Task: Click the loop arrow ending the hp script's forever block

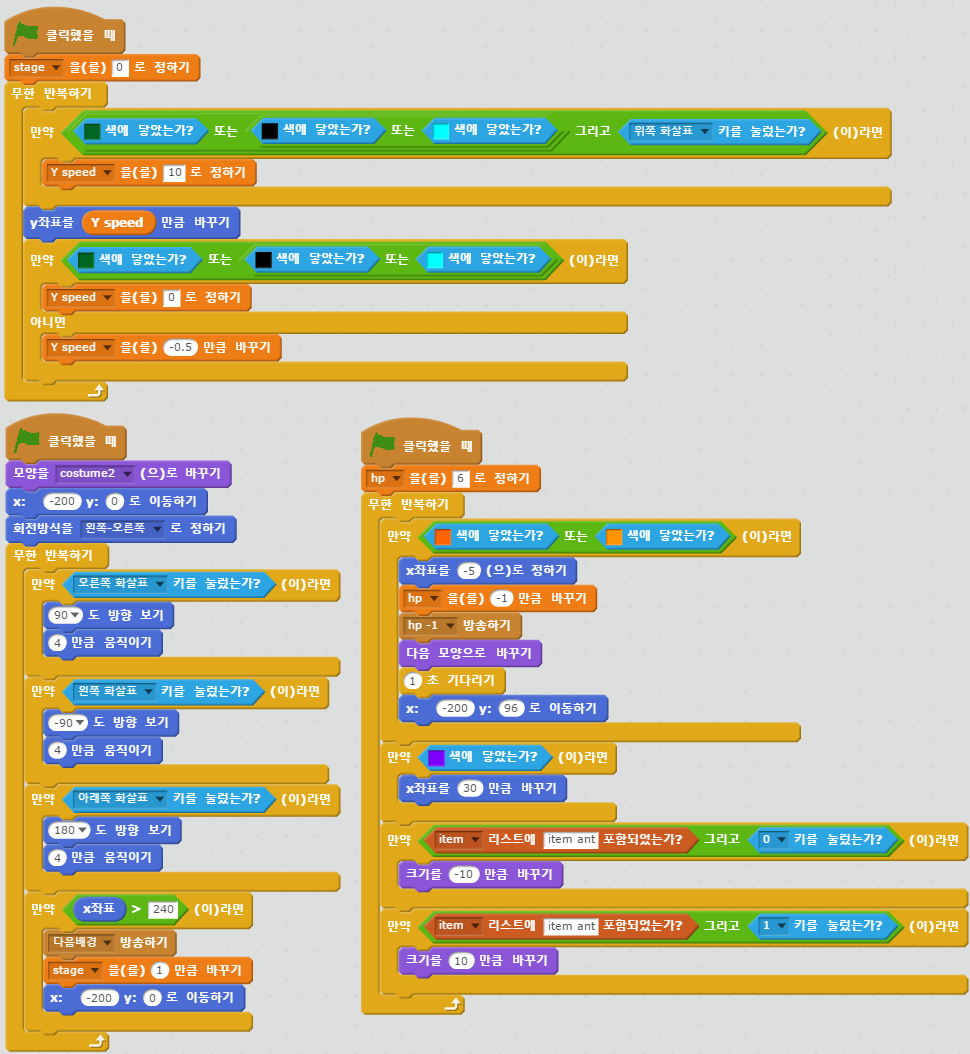Action: pos(454,1004)
